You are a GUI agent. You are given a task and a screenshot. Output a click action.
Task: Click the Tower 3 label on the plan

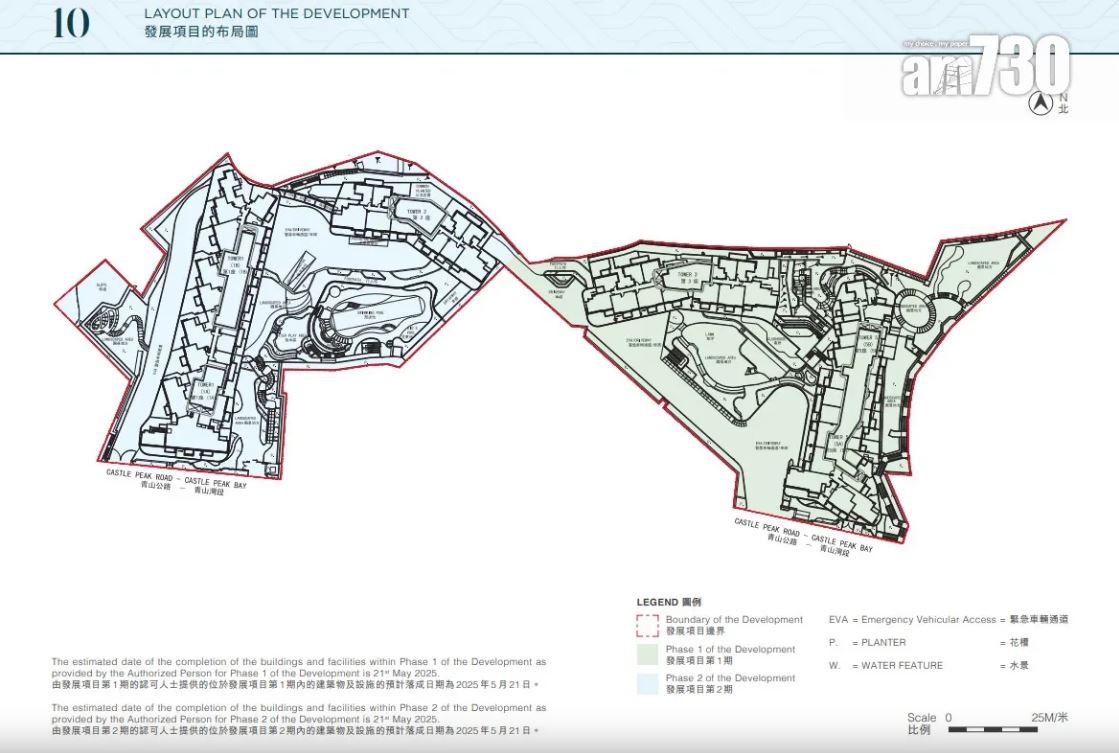686,277
